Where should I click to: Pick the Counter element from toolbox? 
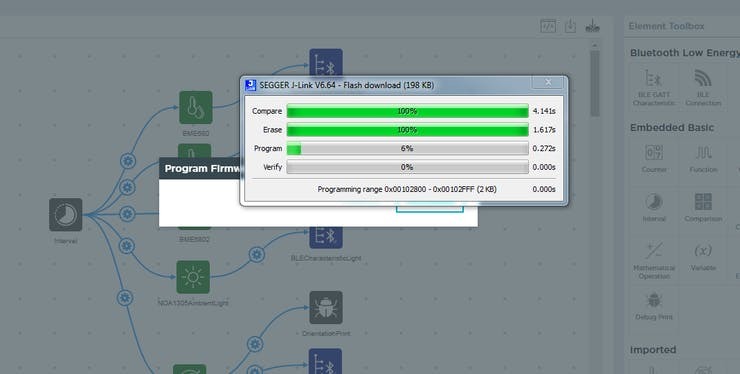[654, 158]
